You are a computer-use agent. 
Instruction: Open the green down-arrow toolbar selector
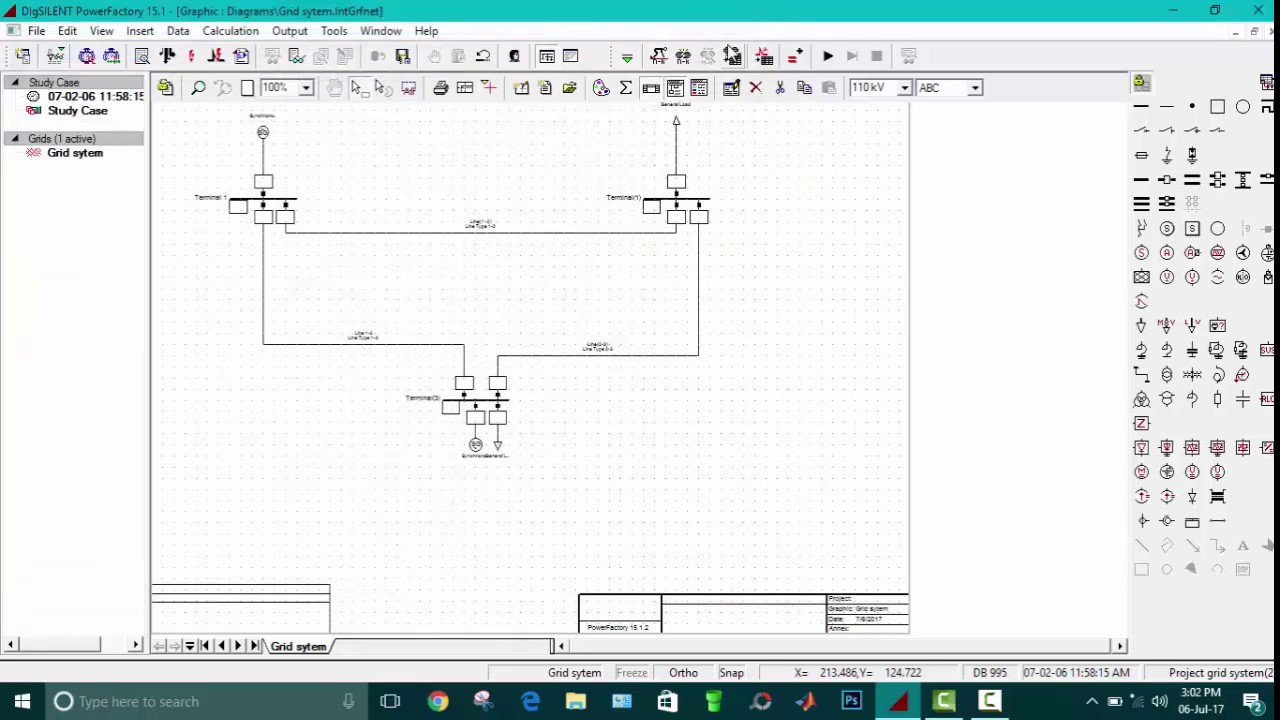[x=627, y=57]
